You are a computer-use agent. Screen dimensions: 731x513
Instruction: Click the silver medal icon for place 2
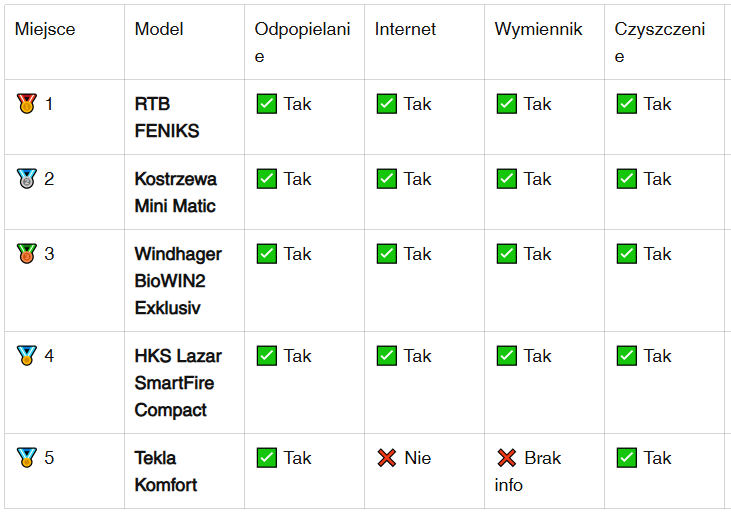point(27,179)
